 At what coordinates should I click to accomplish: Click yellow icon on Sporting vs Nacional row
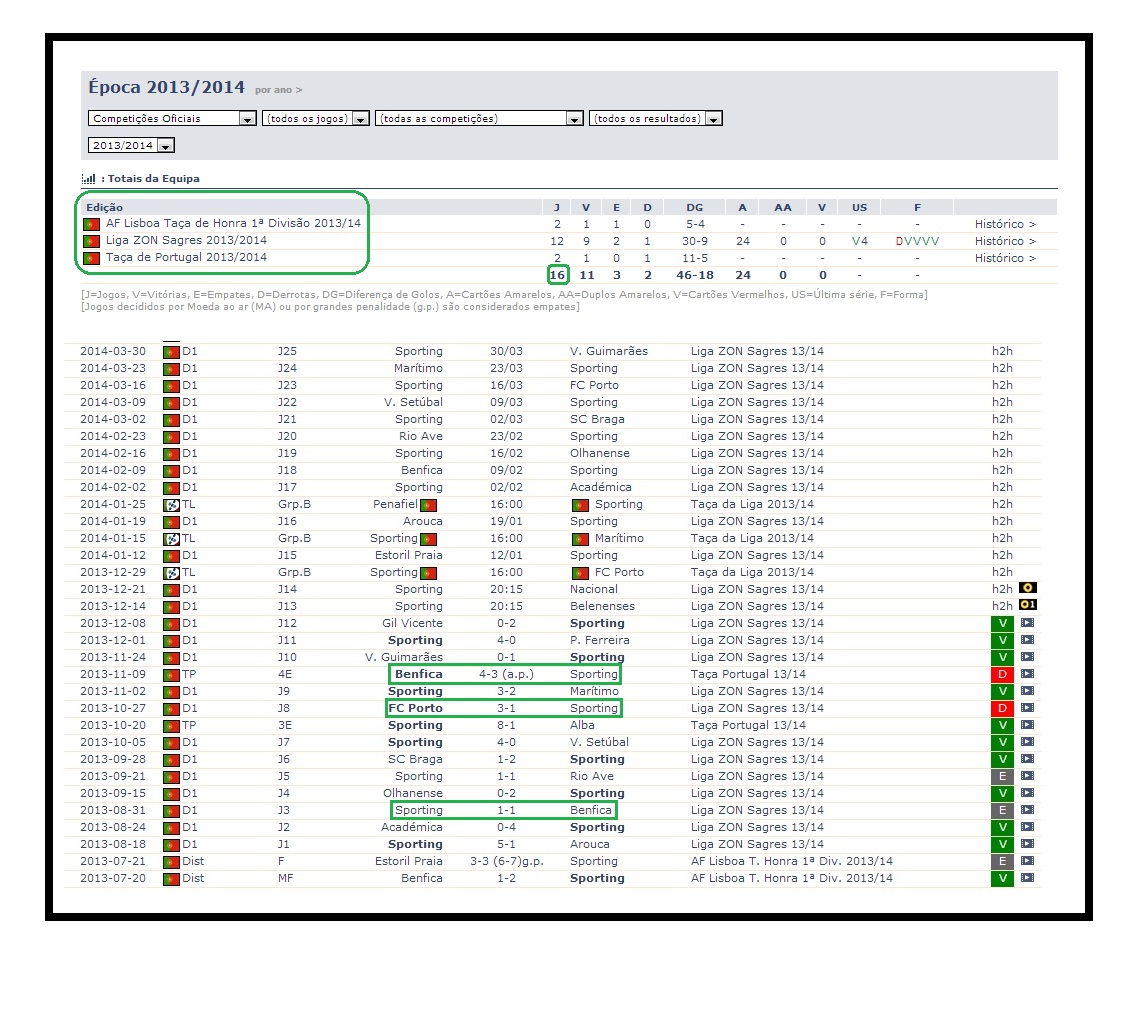[x=1028, y=587]
